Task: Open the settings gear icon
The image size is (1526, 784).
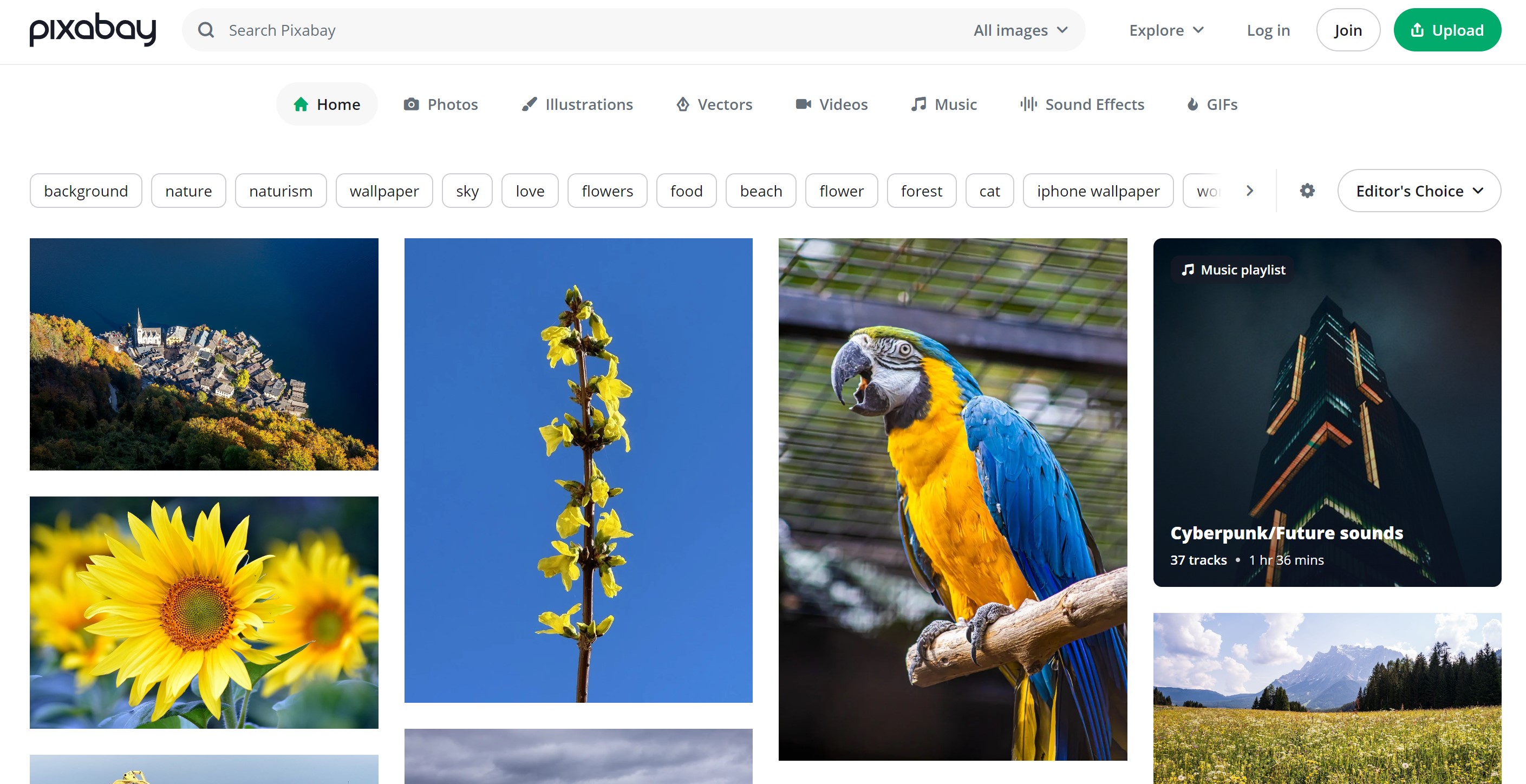Action: 1307,191
